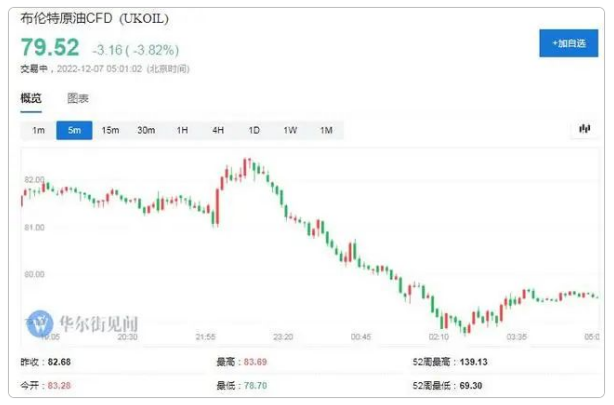
Task: Select the 5m timeframe
Action: tap(74, 130)
